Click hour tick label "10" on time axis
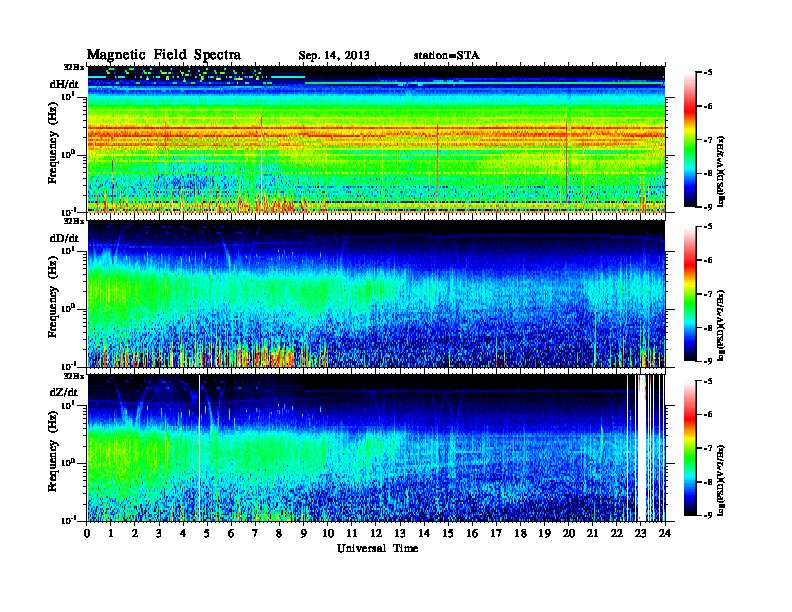The image size is (792, 612). 328,533
